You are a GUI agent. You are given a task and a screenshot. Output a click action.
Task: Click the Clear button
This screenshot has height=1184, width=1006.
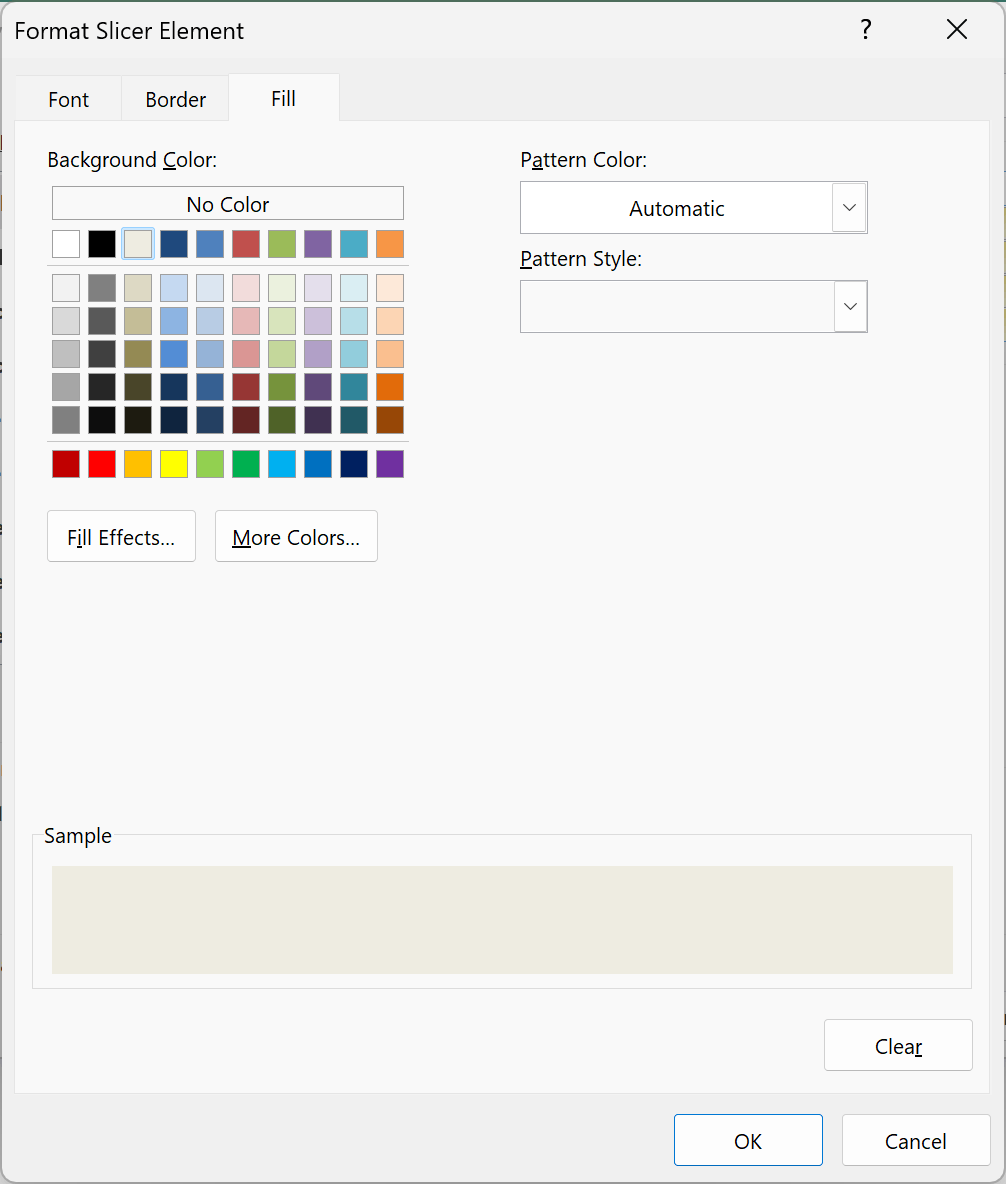(x=898, y=1046)
